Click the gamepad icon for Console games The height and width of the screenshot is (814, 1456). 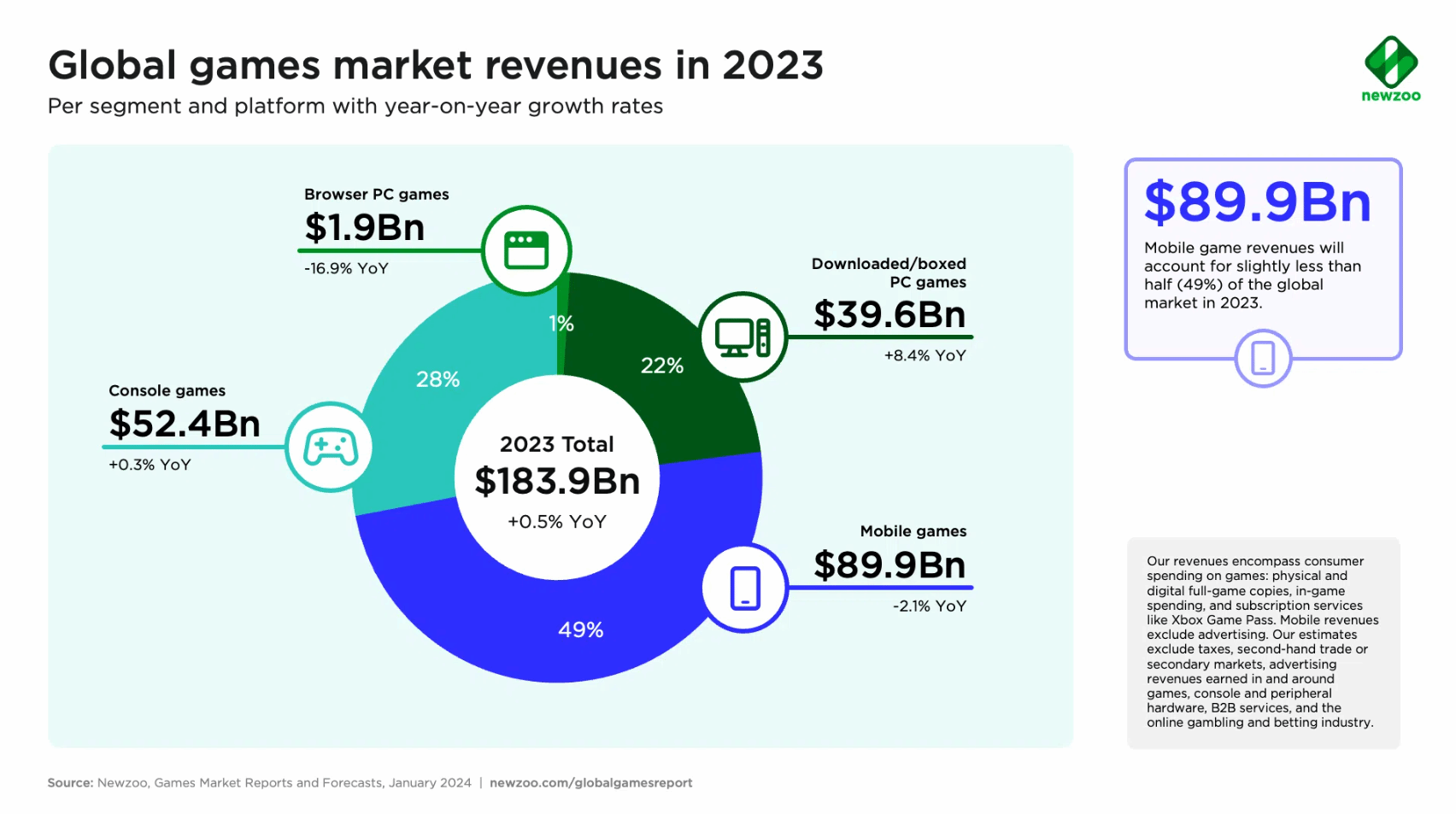(331, 447)
